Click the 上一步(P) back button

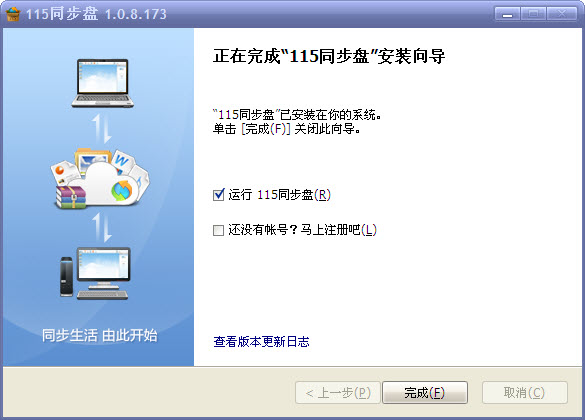pos(338,392)
